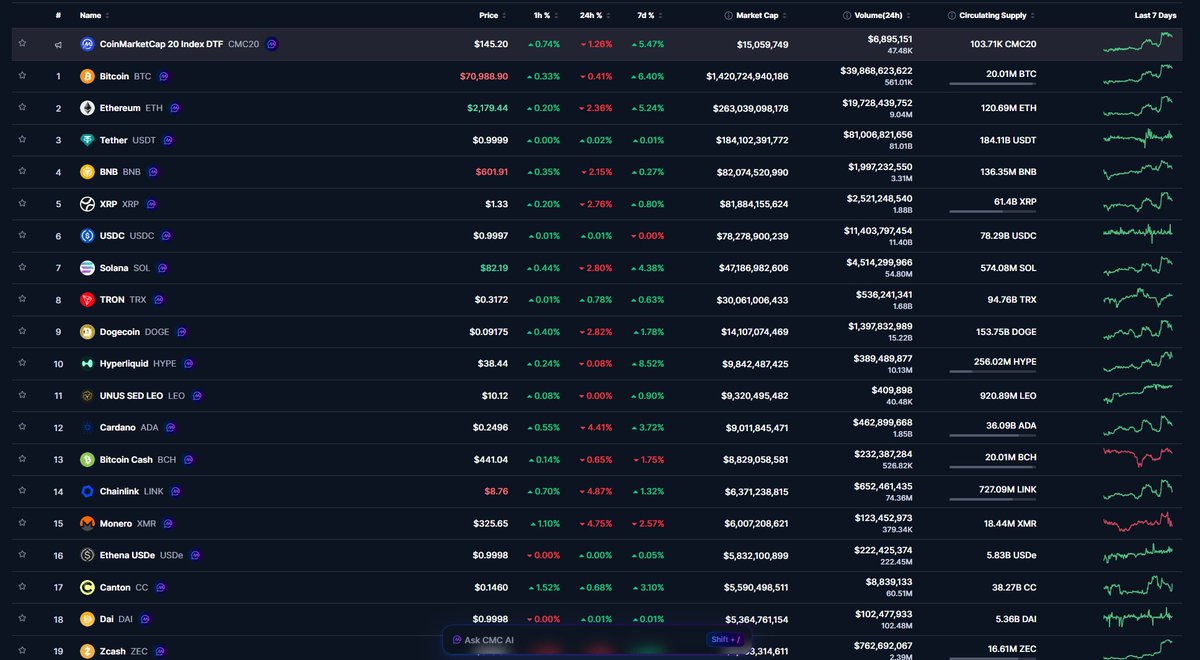Screen dimensions: 1200x660
Task: Toggle the watchlist star for Dai
Action: (x=22, y=619)
